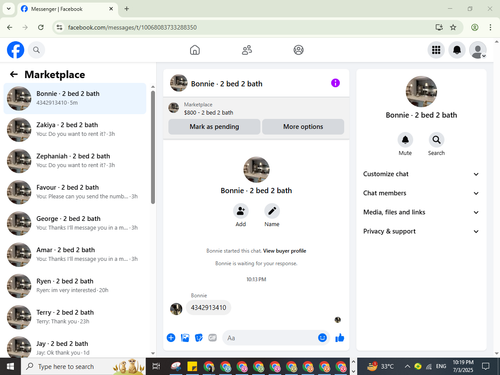
Task: Click the conversation list scrollbar
Action: pyautogui.click(x=153, y=147)
